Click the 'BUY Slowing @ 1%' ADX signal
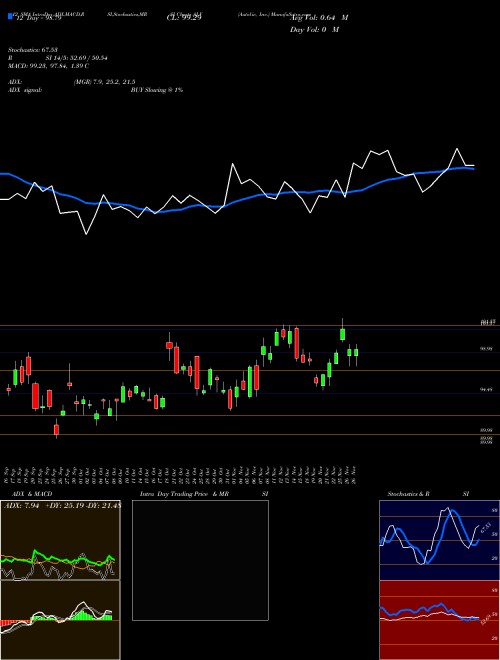Screen dimensions: 500x660 (x=157, y=90)
